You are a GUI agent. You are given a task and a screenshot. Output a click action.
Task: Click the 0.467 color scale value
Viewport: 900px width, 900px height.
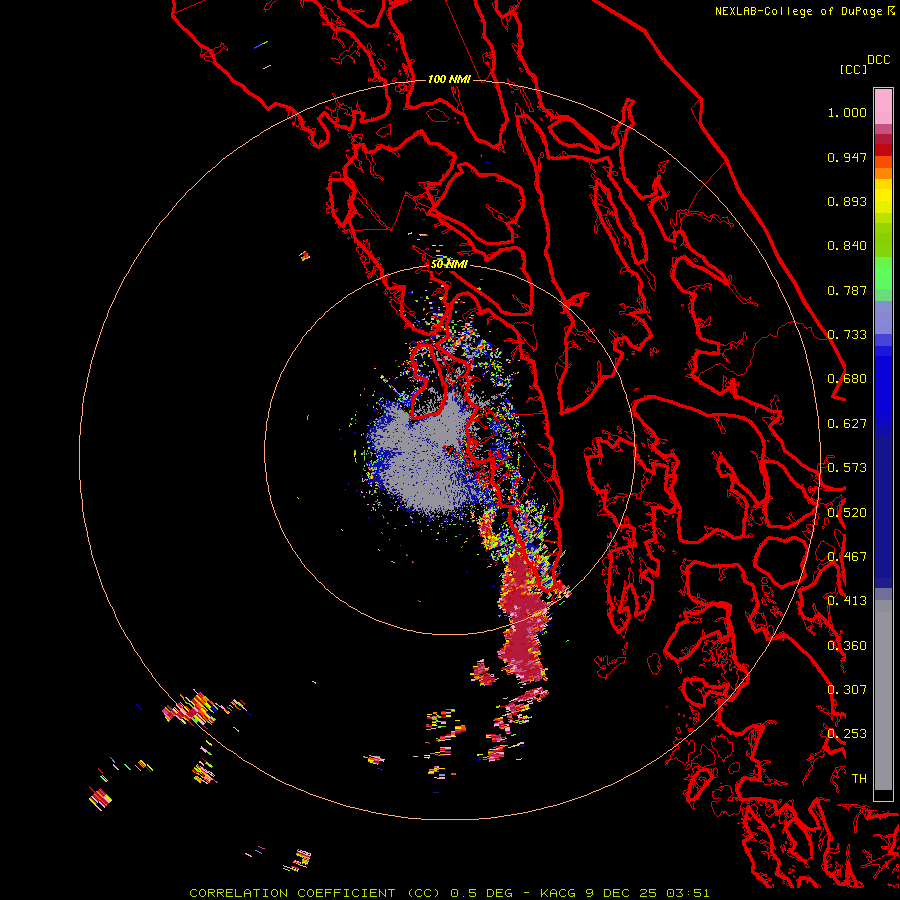click(847, 557)
